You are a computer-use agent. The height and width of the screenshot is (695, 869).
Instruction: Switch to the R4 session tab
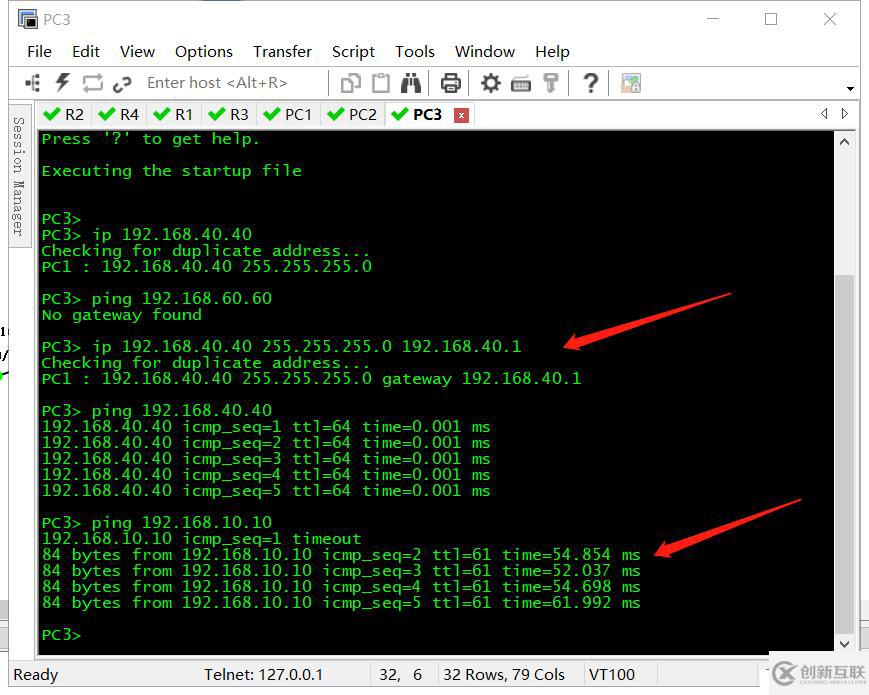point(119,115)
